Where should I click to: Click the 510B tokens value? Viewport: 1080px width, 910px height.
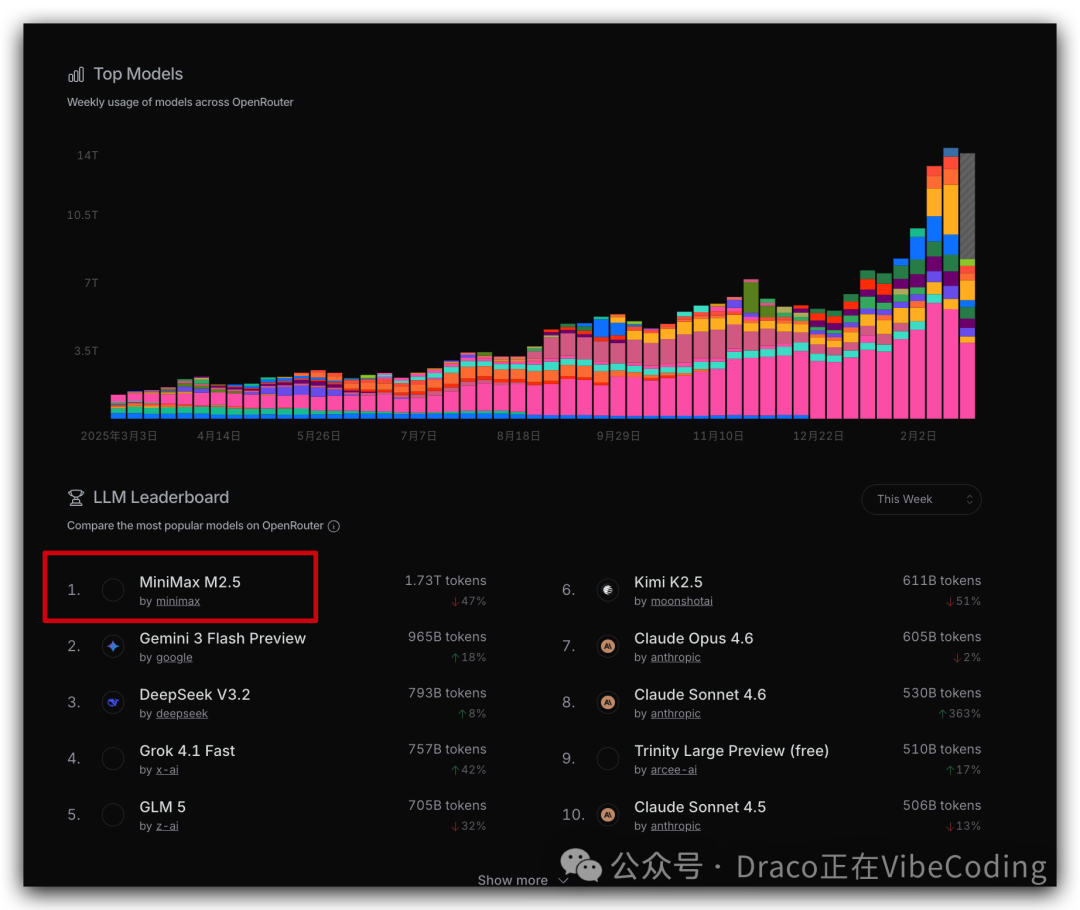(942, 749)
